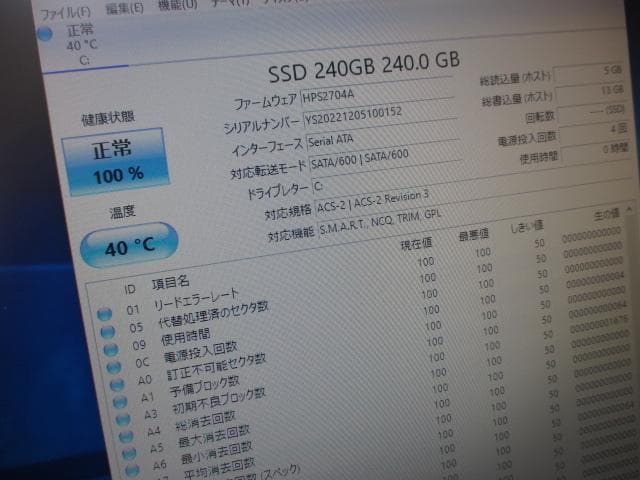Click the scrollbar up arrow of the SMART list
Viewport: 640px width, 480px height.
pos(629,209)
